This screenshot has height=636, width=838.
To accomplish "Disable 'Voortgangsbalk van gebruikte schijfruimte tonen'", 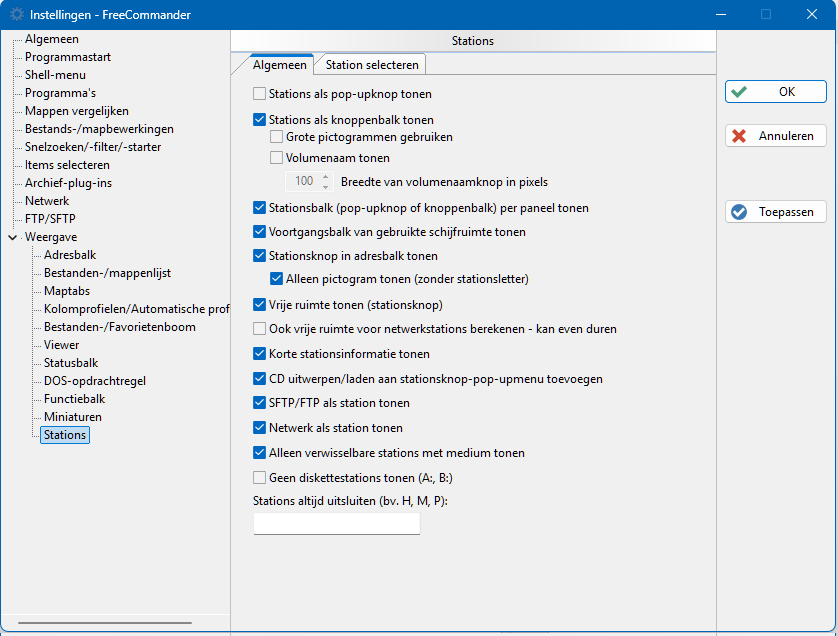I will 260,231.
